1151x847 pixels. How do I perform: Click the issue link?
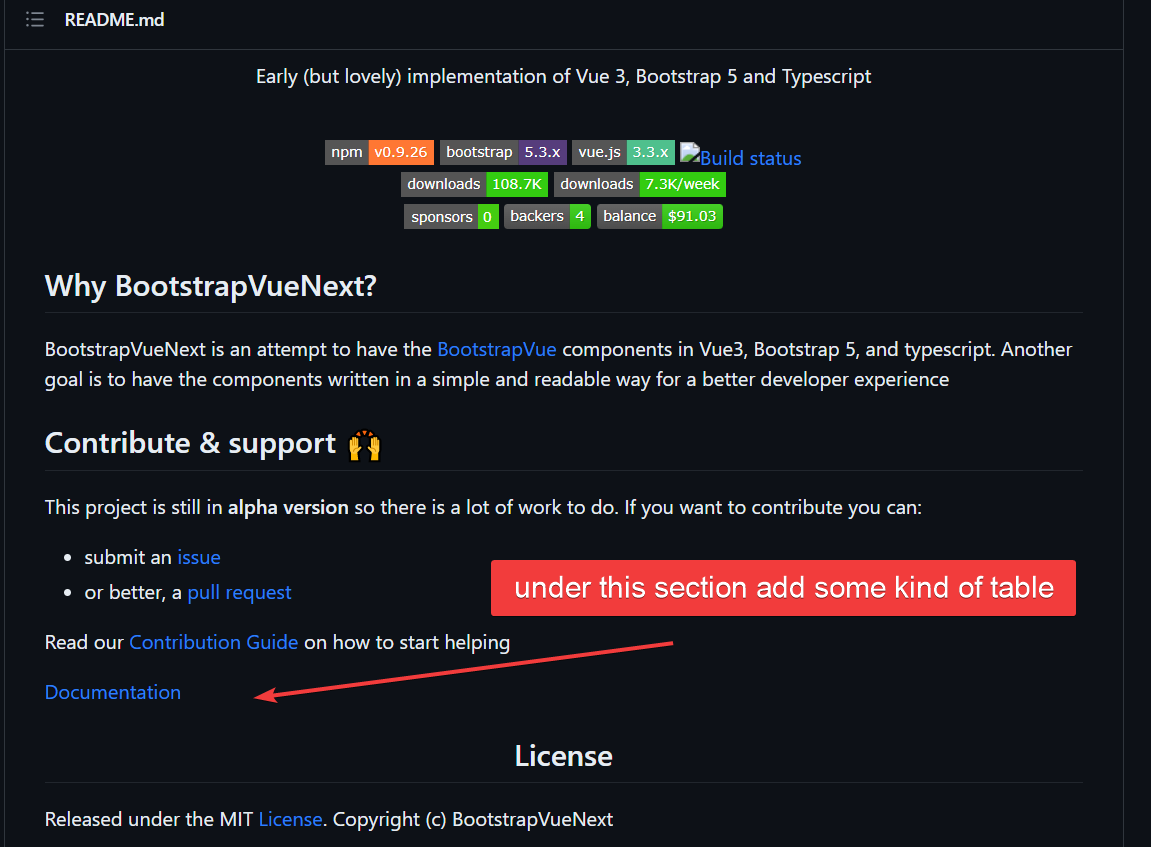(199, 557)
